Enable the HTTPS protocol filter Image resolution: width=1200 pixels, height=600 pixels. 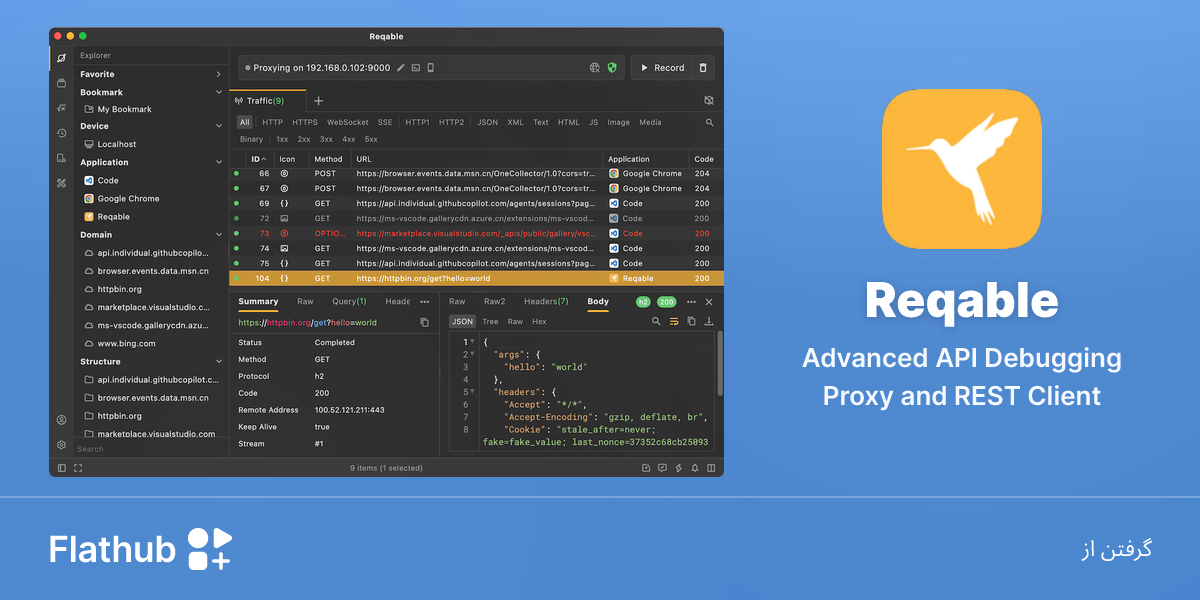305,122
